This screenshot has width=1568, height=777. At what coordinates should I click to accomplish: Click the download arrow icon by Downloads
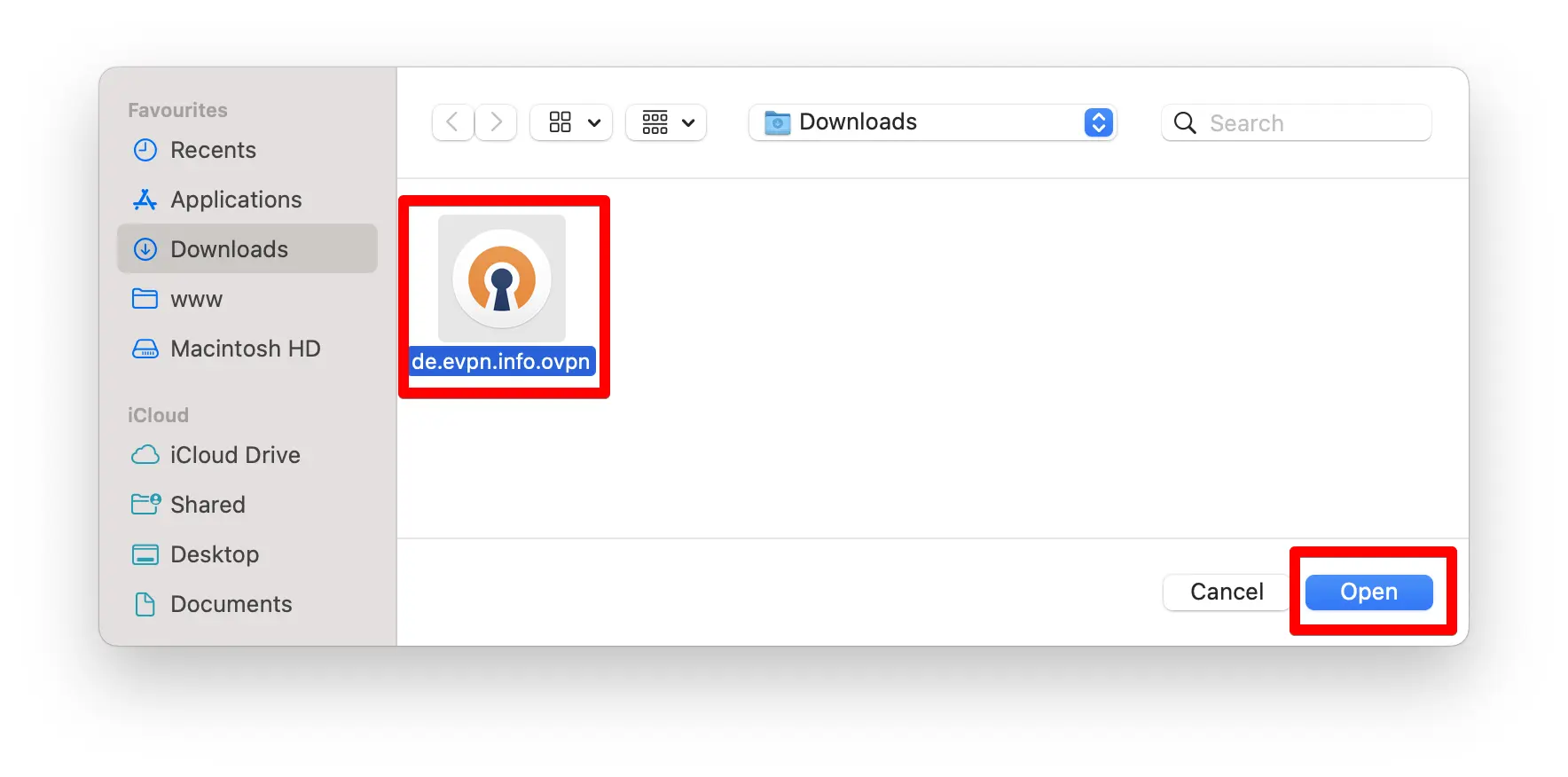point(145,249)
